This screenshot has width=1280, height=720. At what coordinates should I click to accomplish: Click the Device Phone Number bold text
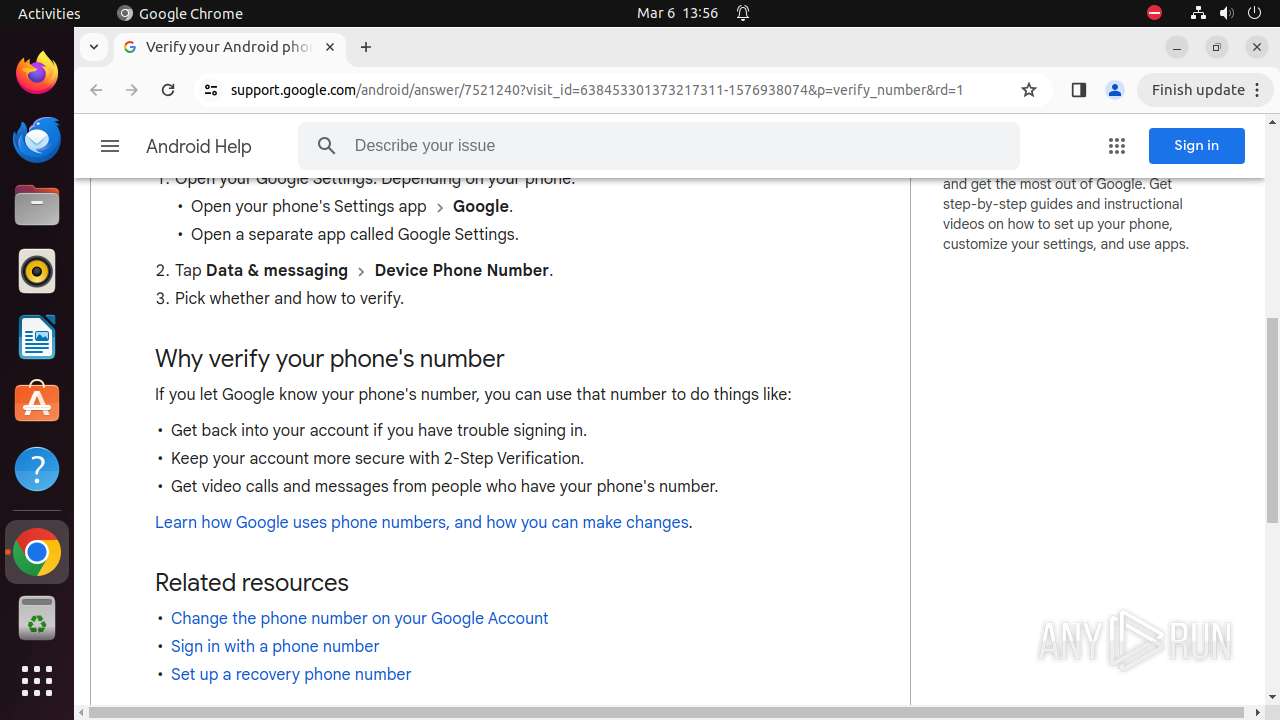click(462, 270)
